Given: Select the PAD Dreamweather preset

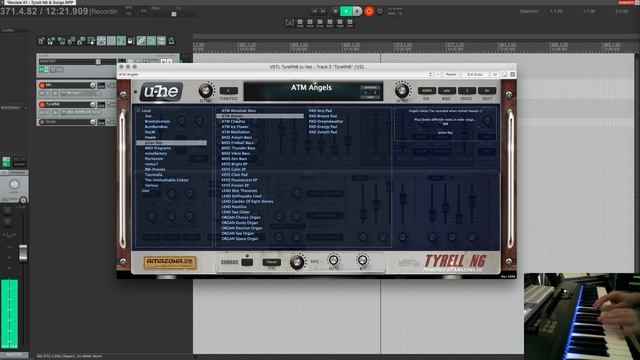Looking at the screenshot, I should [x=326, y=121].
